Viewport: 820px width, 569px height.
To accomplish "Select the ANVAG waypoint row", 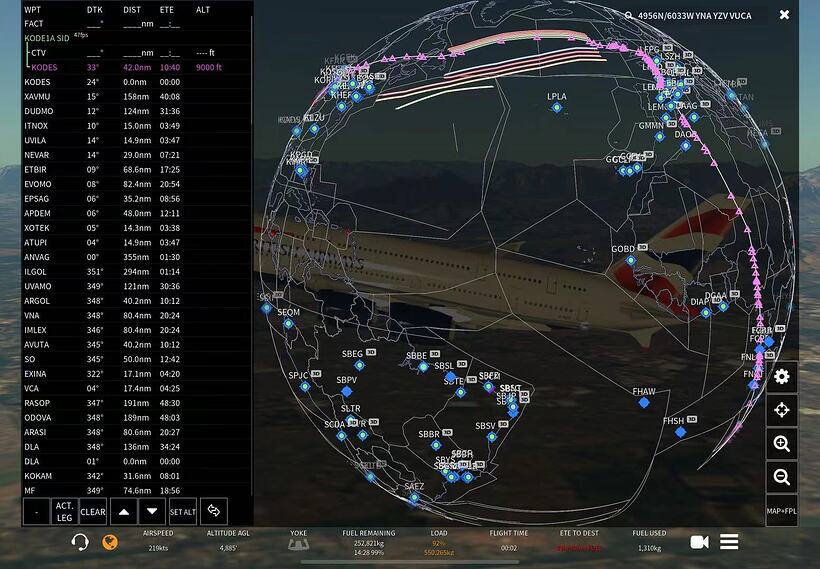I will coord(136,257).
